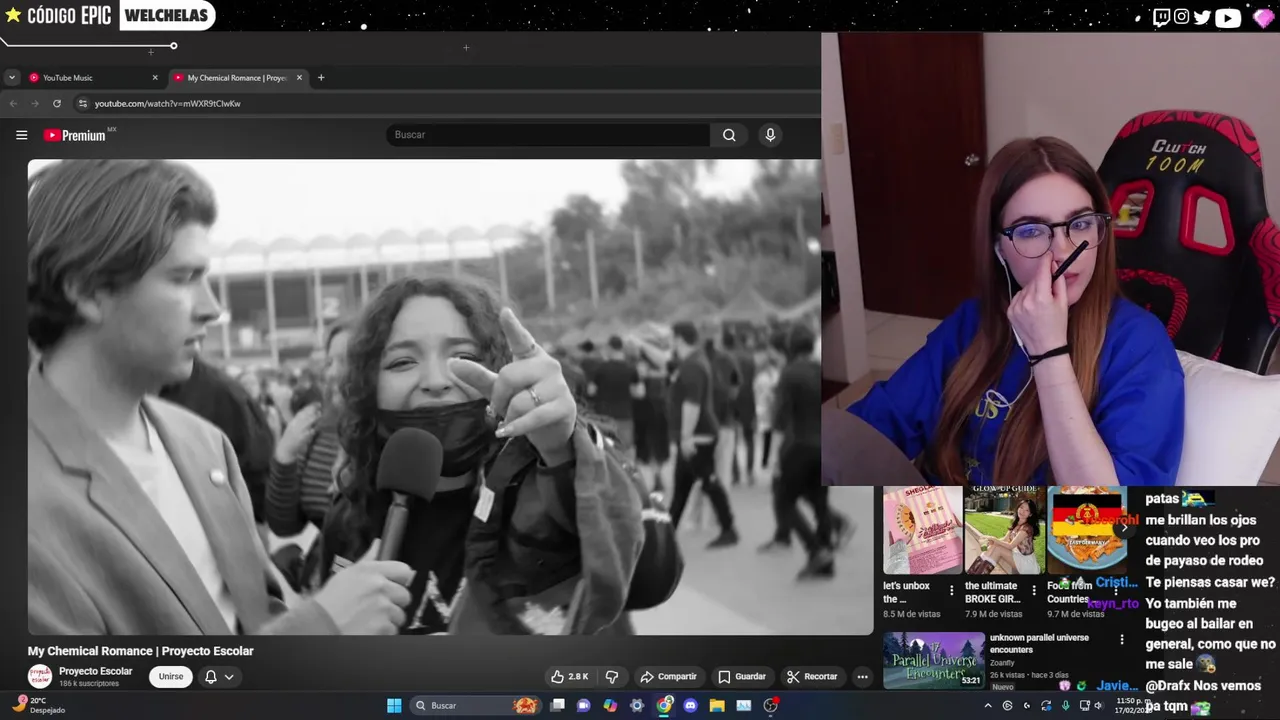Join the channel via Unirse button
The width and height of the screenshot is (1280, 720).
pyautogui.click(x=171, y=677)
